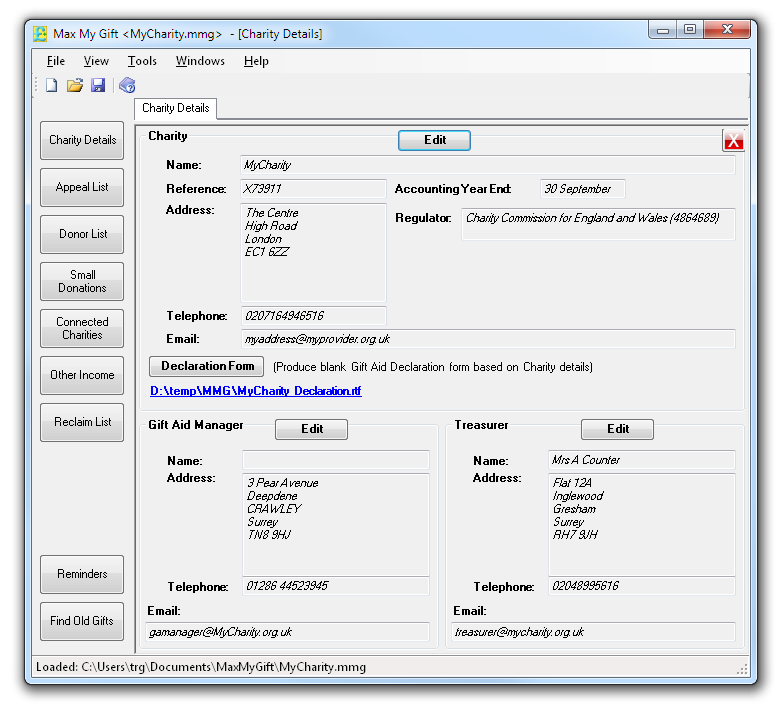Click the charity Telephone field 0207164946516
Screen dimensions: 783x705
coord(314,316)
